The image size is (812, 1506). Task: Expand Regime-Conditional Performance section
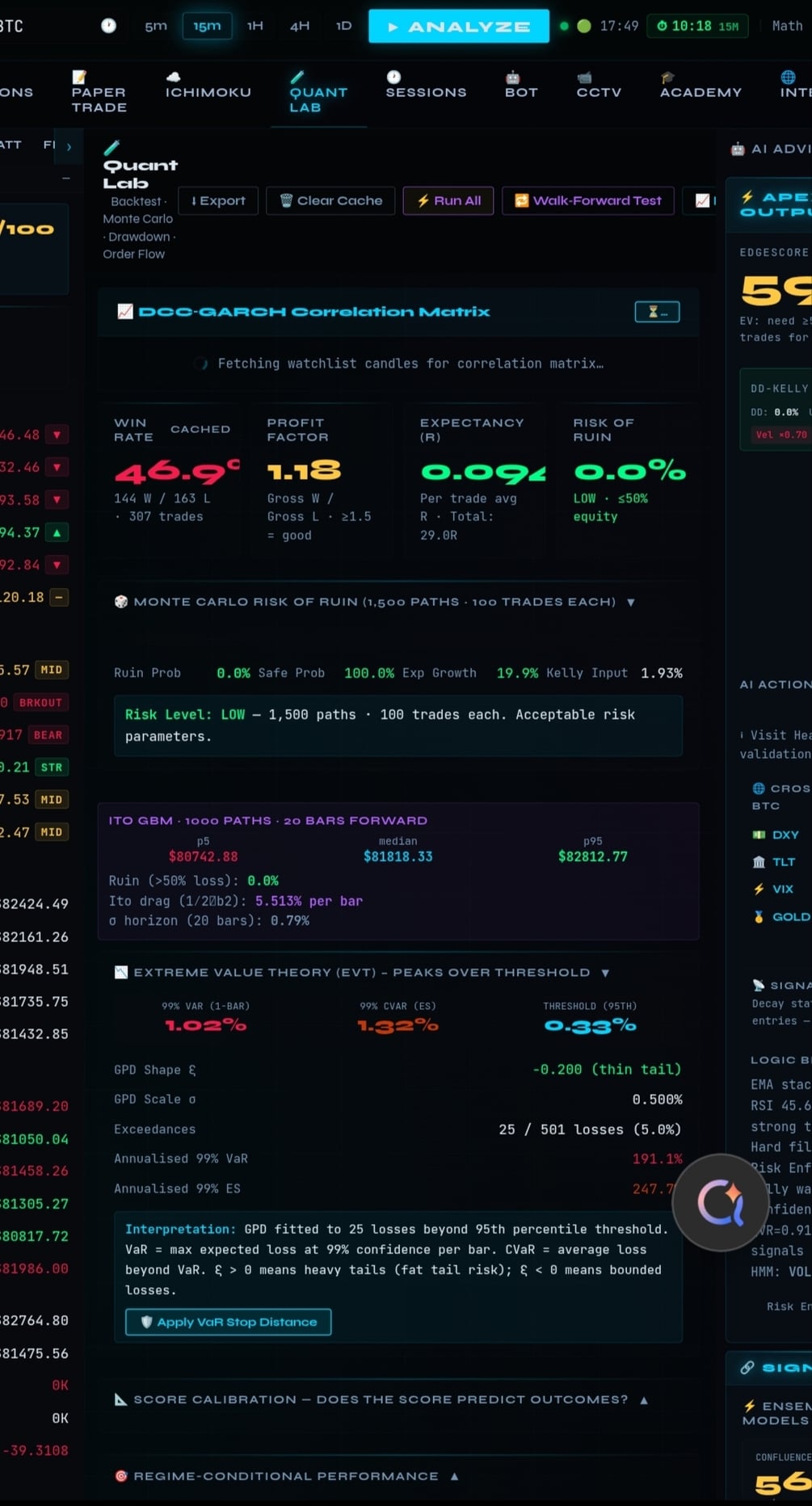[455, 1476]
